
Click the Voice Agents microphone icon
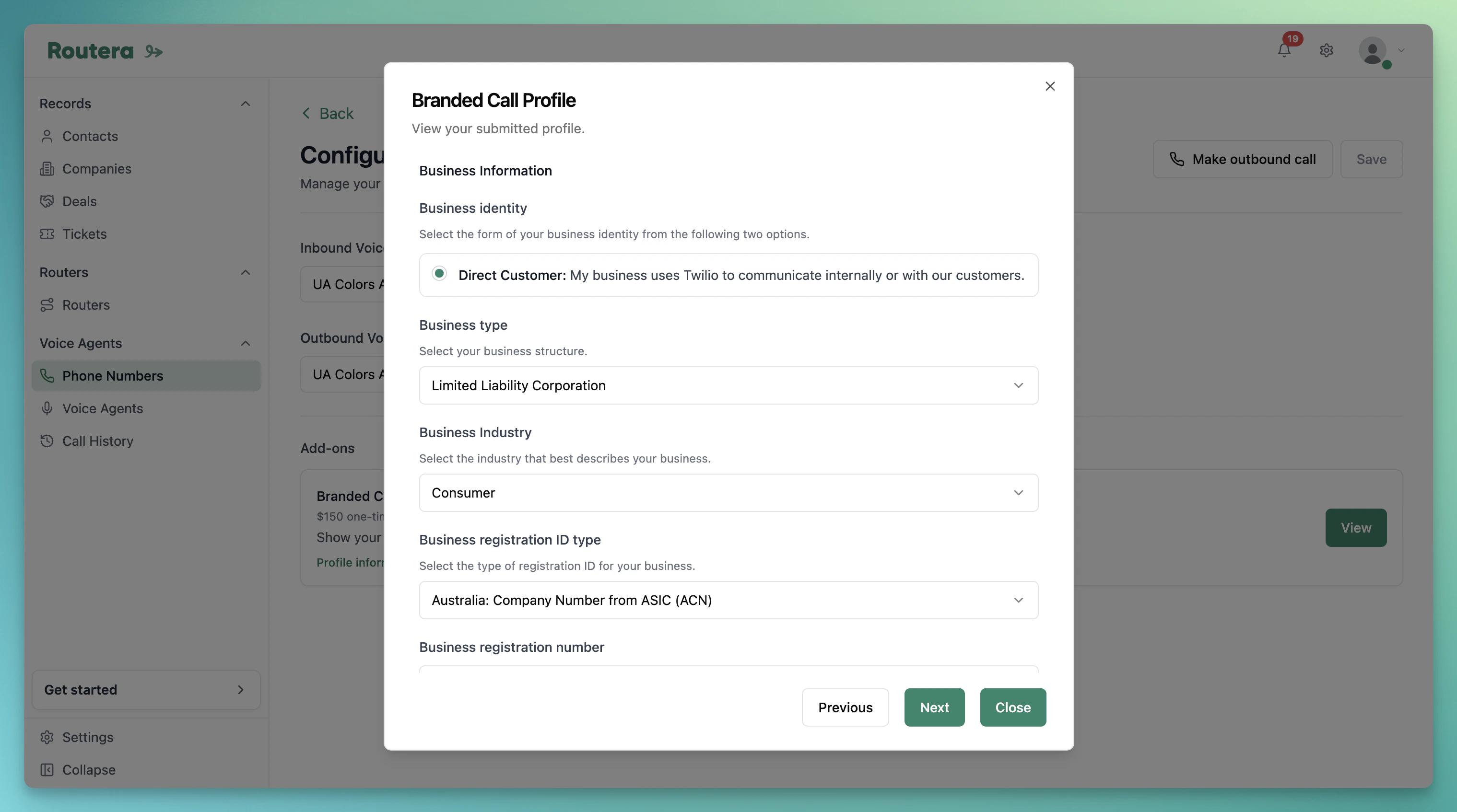(47, 408)
